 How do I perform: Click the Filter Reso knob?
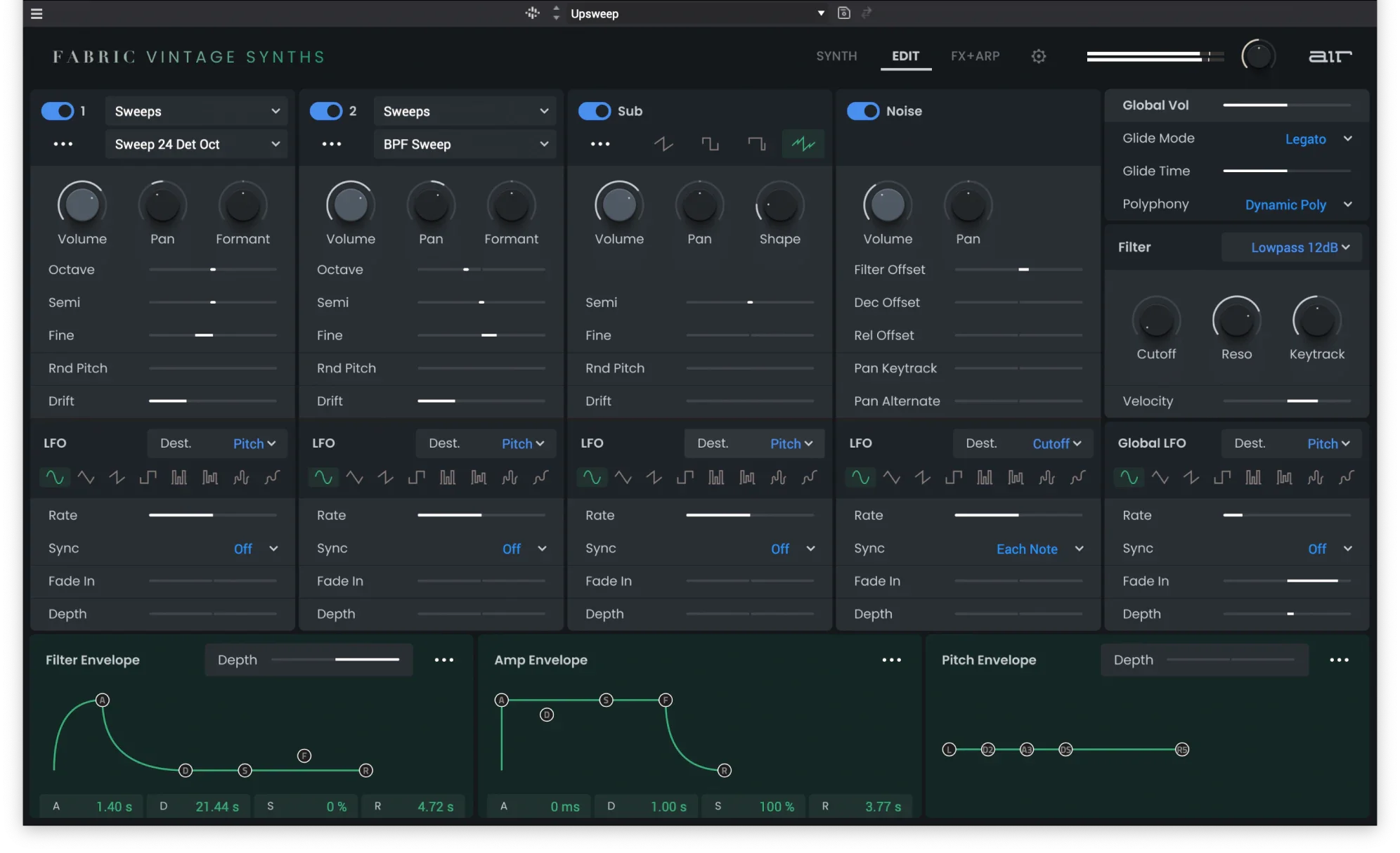(x=1236, y=321)
